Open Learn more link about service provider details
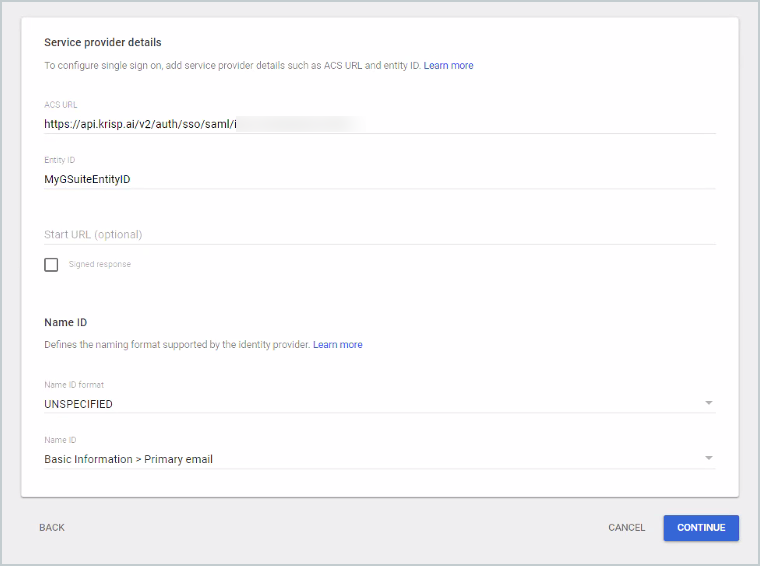 click(x=448, y=65)
